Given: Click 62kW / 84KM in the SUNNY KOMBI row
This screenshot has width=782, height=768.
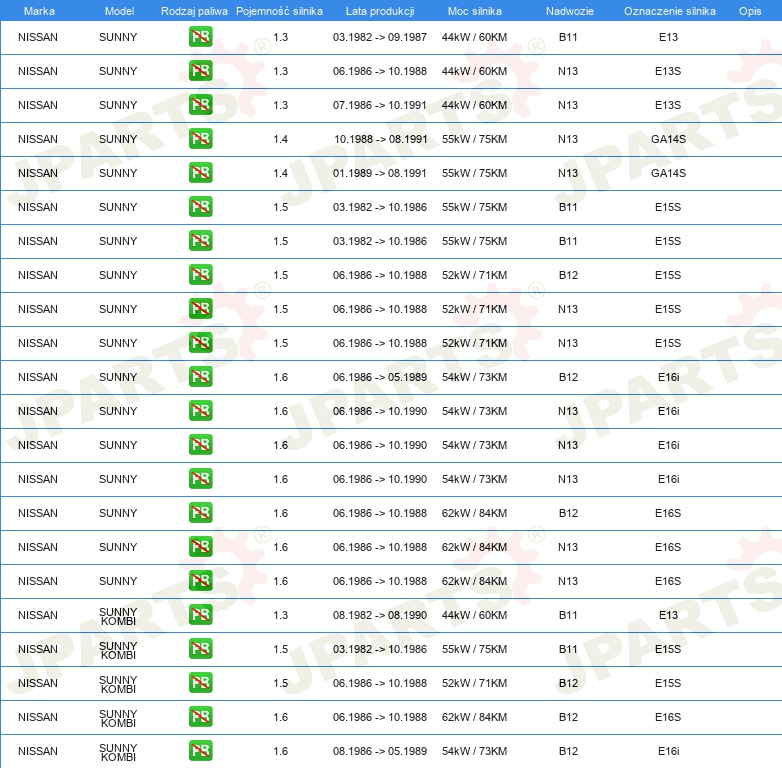Looking at the screenshot, I should (x=474, y=717).
